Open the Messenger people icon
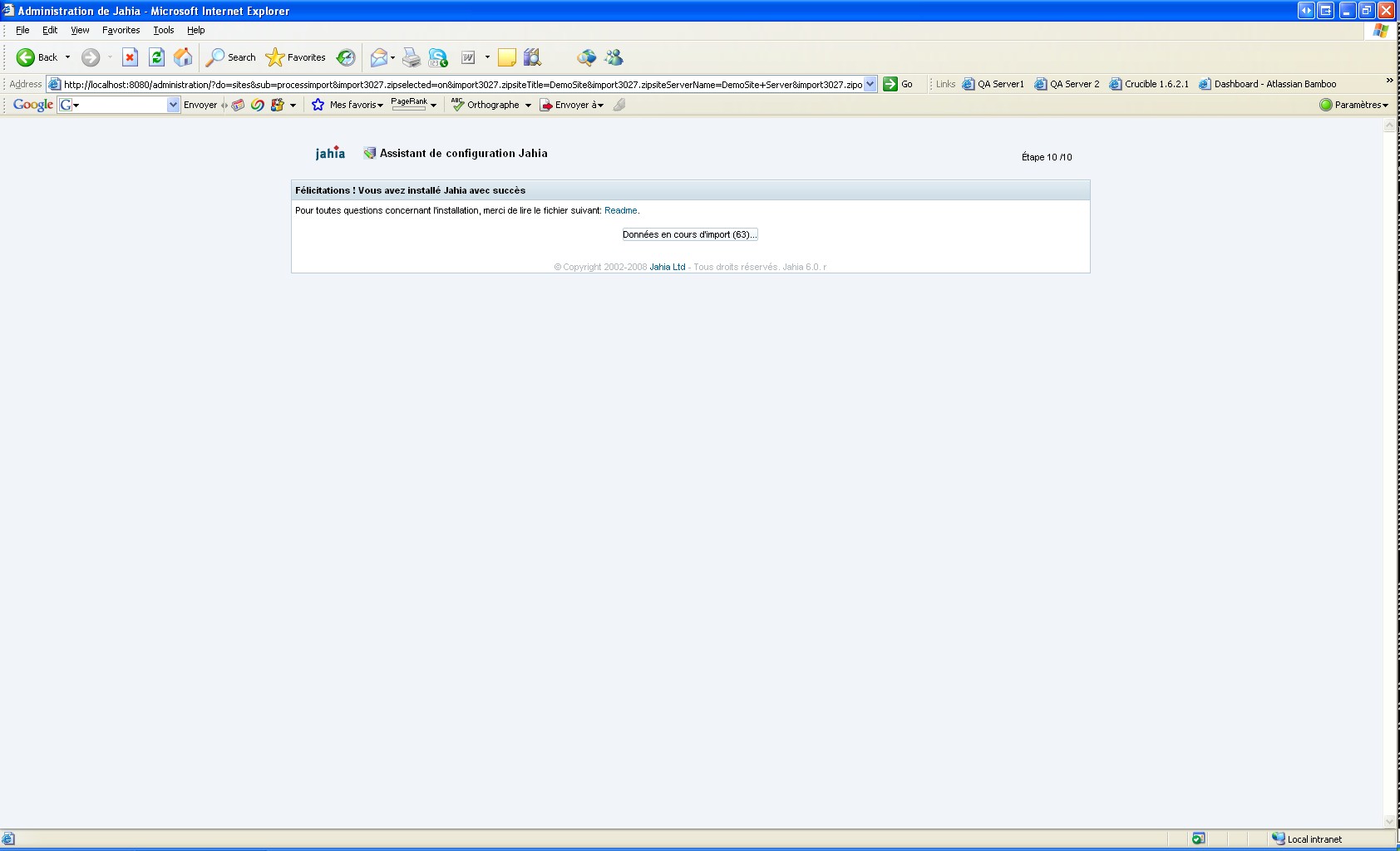This screenshot has width=1400, height=851. point(614,57)
